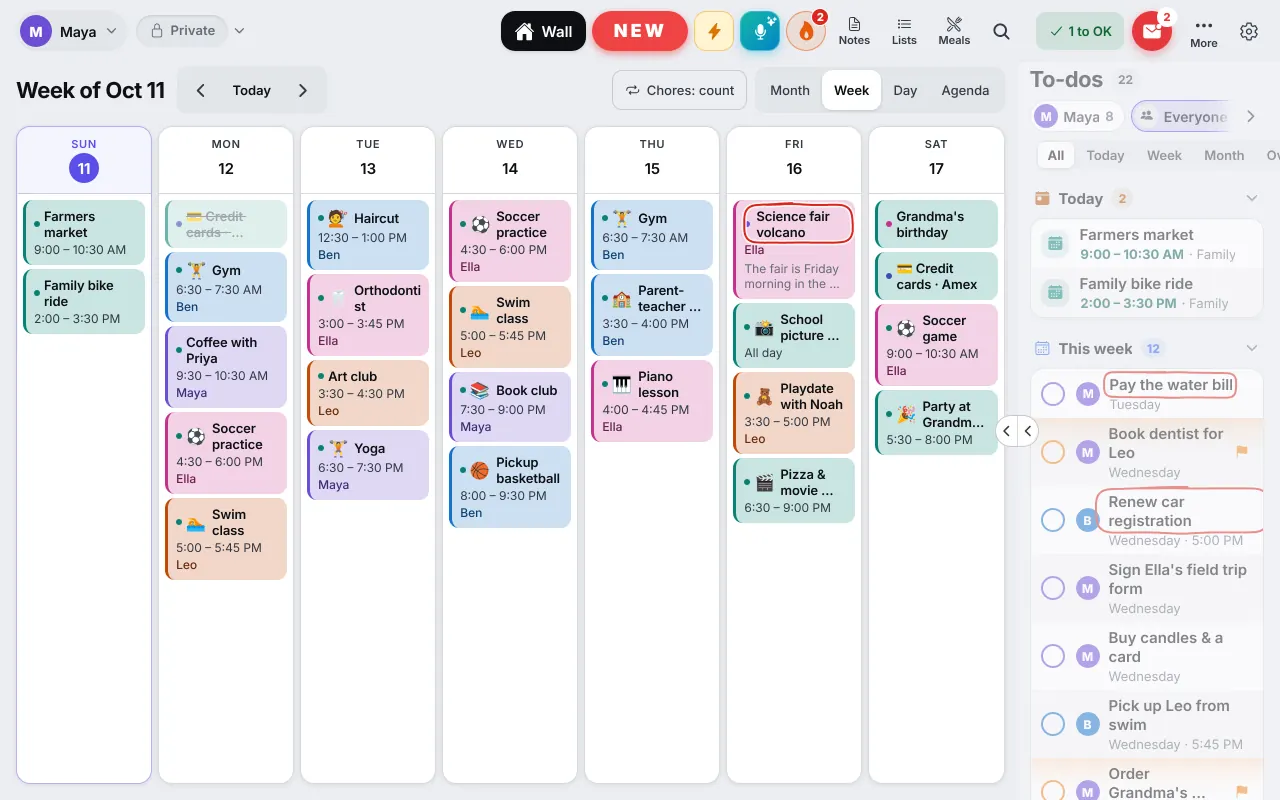The height and width of the screenshot is (800, 1280).
Task: Click the 1 to OK approval button
Action: [x=1079, y=31]
